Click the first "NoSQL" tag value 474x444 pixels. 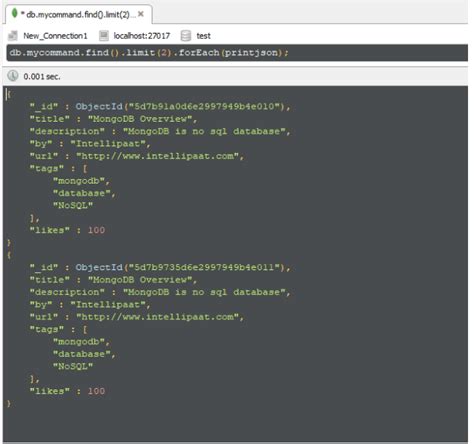(x=73, y=205)
